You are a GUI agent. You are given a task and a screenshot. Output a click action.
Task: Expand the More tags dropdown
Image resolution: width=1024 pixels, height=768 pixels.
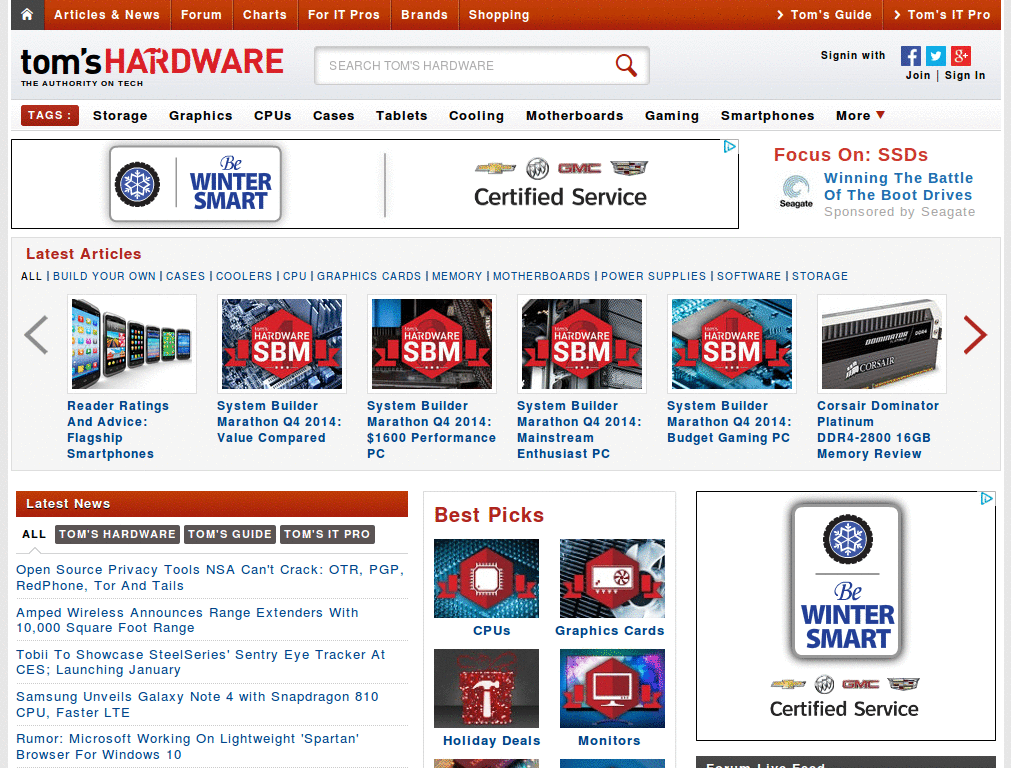click(x=860, y=116)
